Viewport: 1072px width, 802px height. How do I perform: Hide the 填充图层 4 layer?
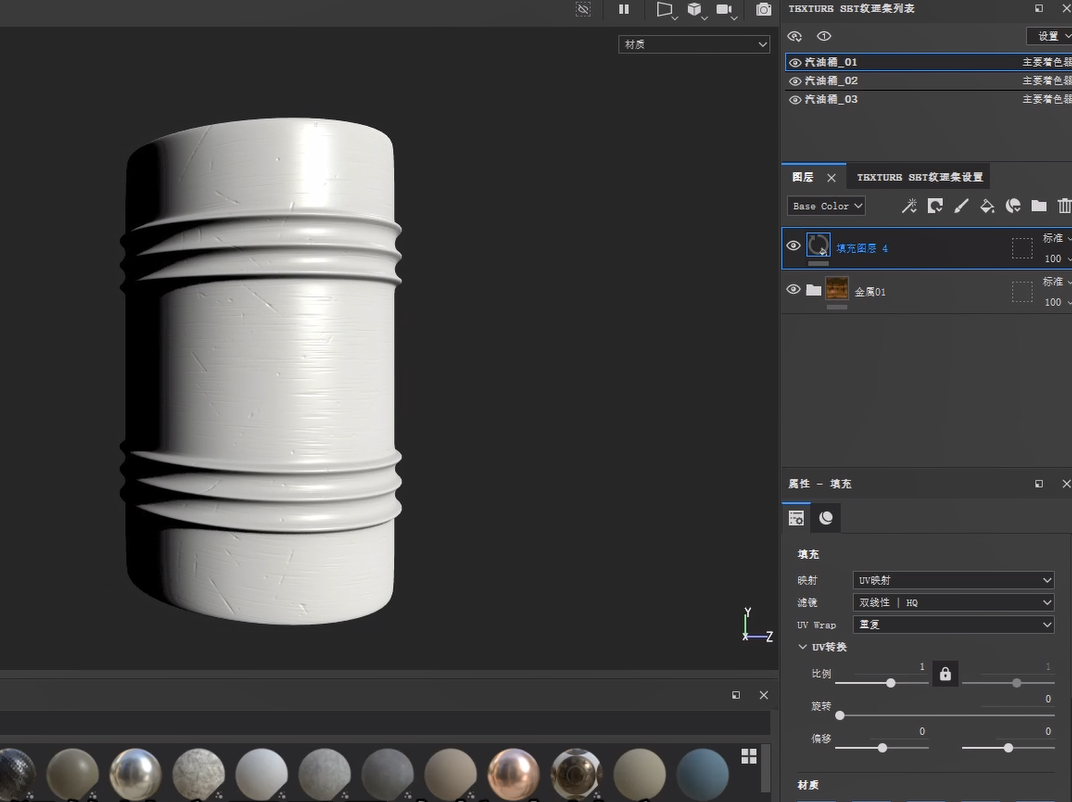tap(794, 246)
